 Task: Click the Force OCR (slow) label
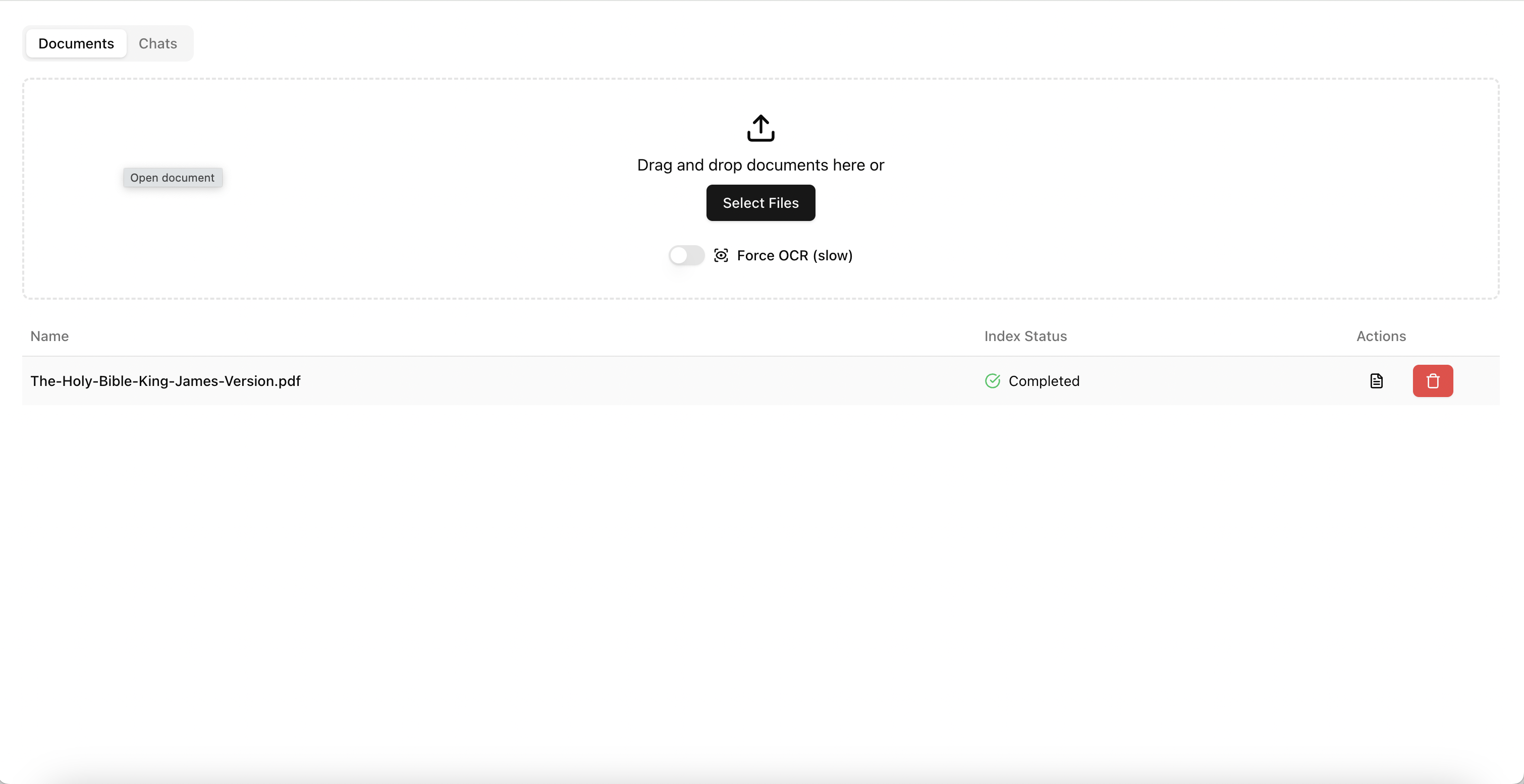794,255
